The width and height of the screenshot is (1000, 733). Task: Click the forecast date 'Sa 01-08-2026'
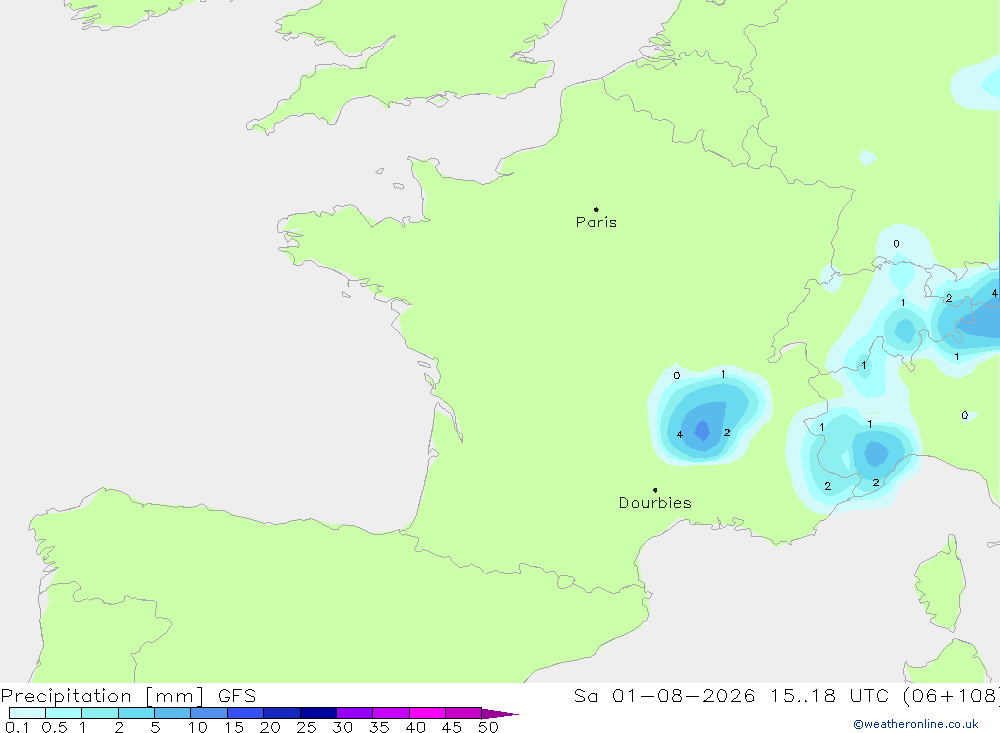coord(664,696)
